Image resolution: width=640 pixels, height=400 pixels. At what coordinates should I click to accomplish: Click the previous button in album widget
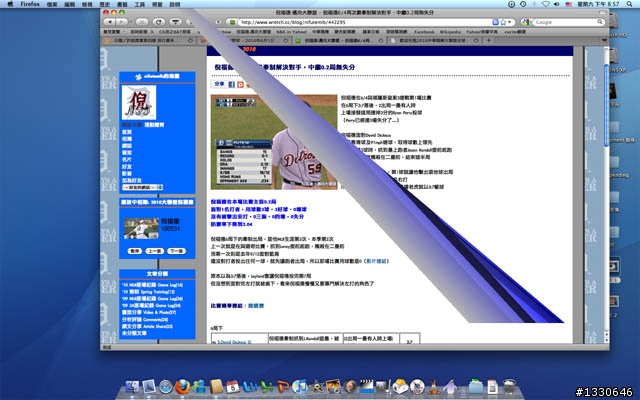point(155,251)
